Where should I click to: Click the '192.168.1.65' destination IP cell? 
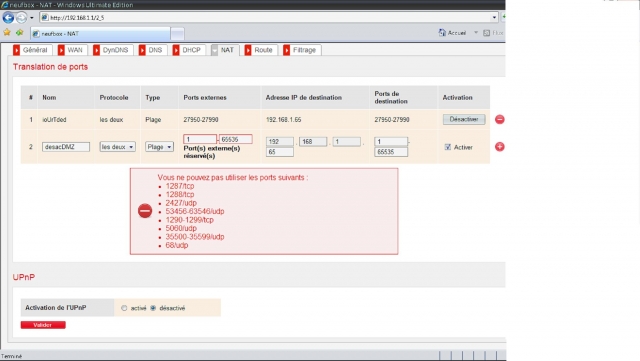pos(284,120)
